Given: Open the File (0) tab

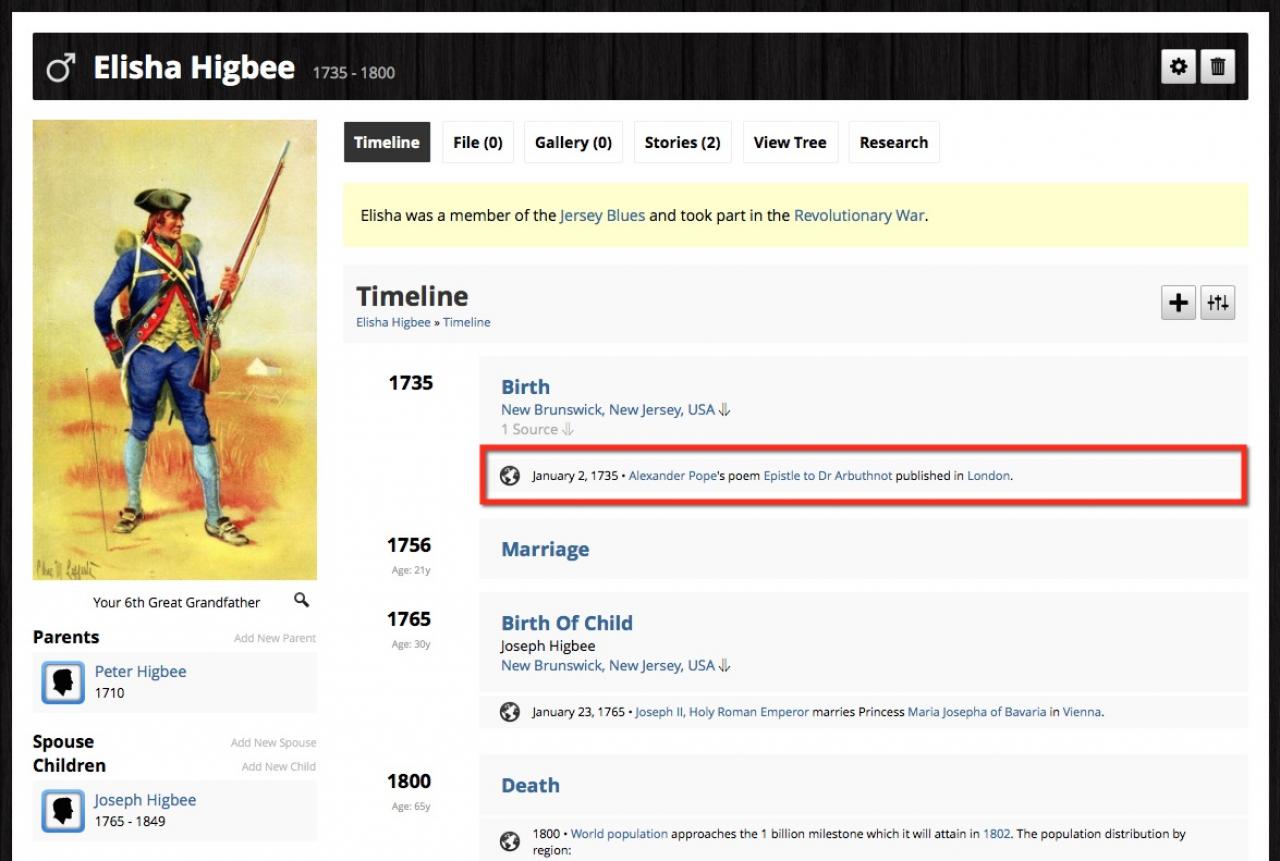Looking at the screenshot, I should [478, 142].
